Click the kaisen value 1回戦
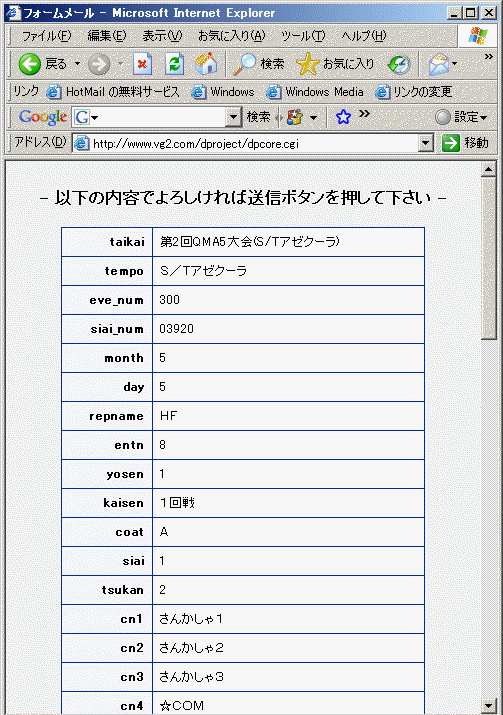The width and height of the screenshot is (503, 715). click(x=177, y=503)
